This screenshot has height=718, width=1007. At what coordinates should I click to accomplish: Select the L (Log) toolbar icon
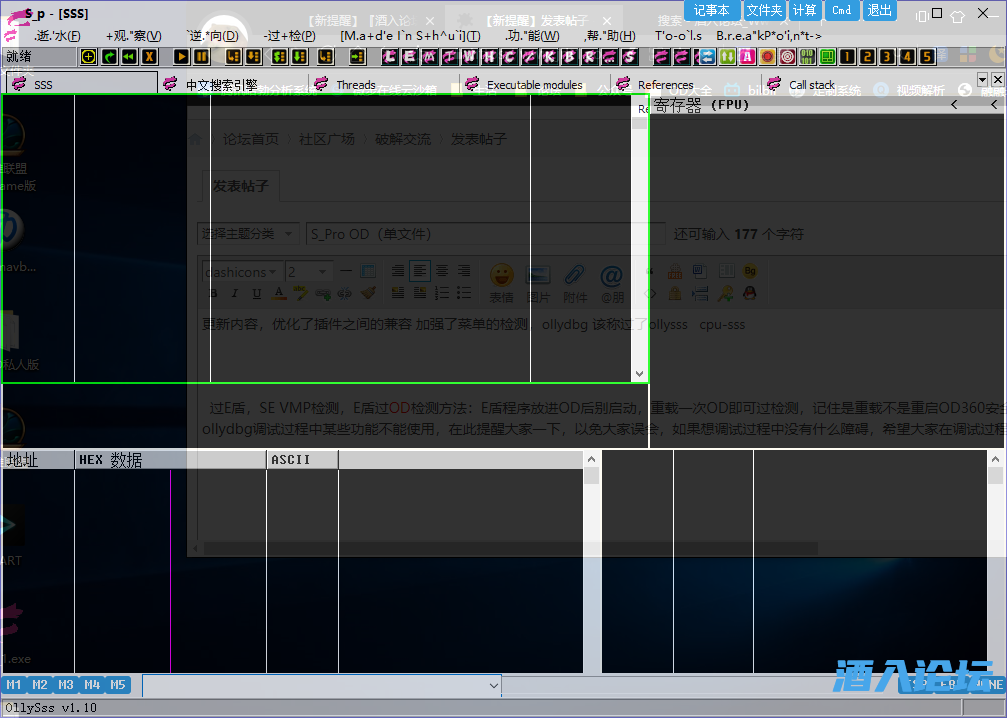point(389,58)
